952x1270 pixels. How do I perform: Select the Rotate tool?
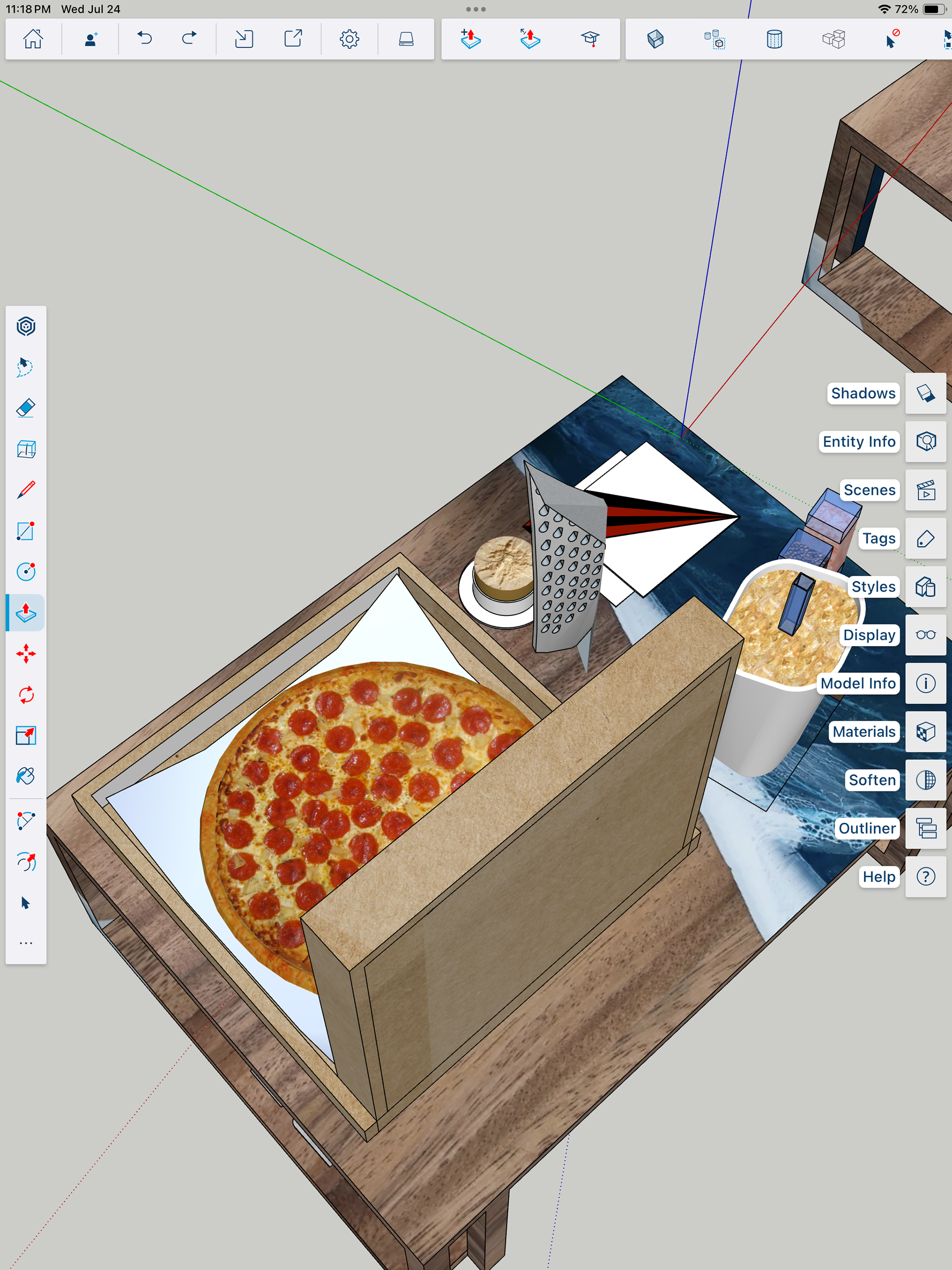point(26,695)
